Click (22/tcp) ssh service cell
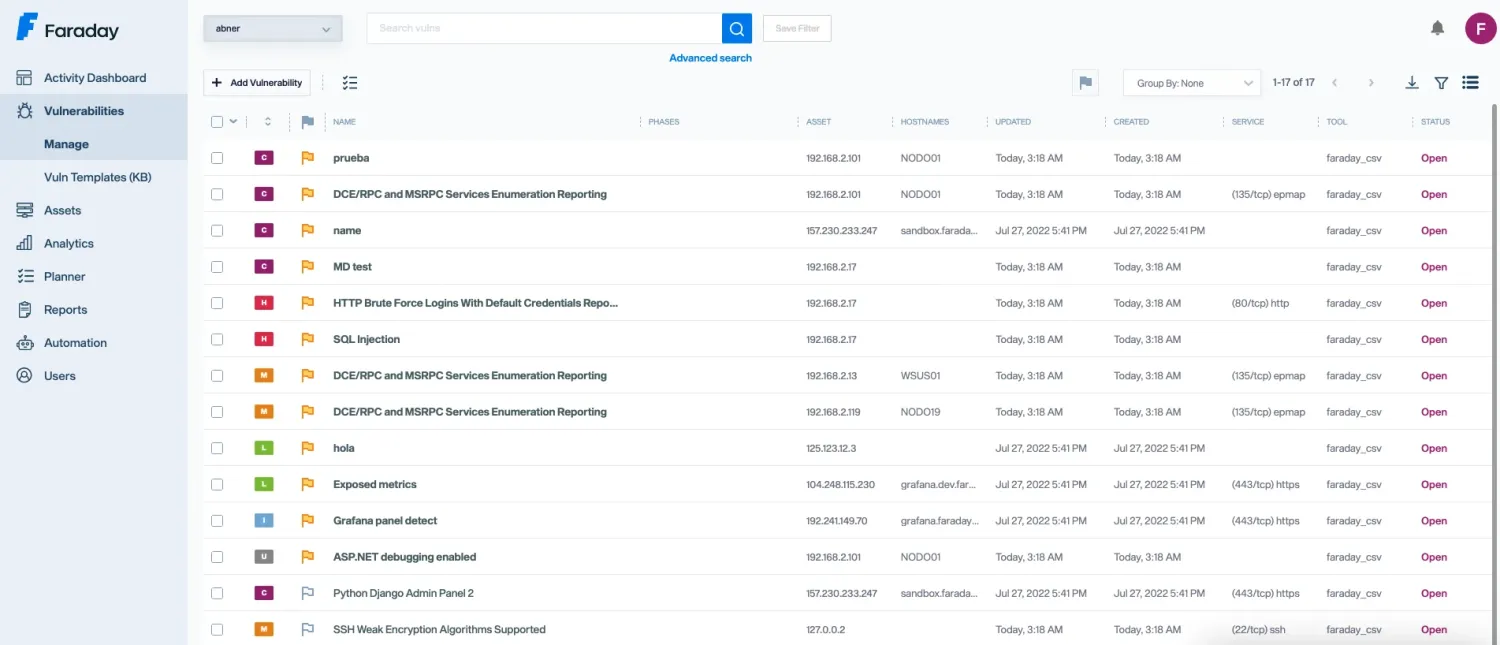The image size is (1500, 645). point(1257,630)
